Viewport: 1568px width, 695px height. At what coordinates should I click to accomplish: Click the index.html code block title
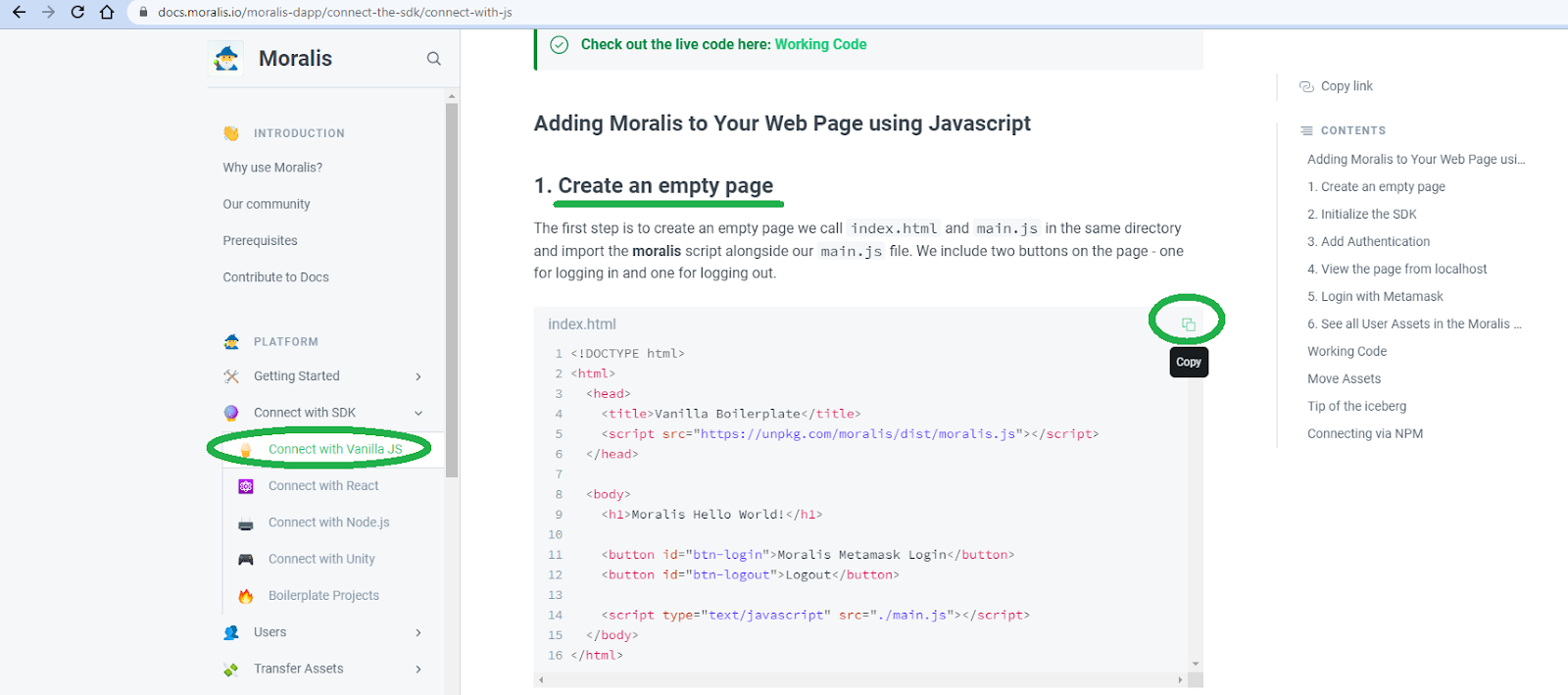[582, 324]
